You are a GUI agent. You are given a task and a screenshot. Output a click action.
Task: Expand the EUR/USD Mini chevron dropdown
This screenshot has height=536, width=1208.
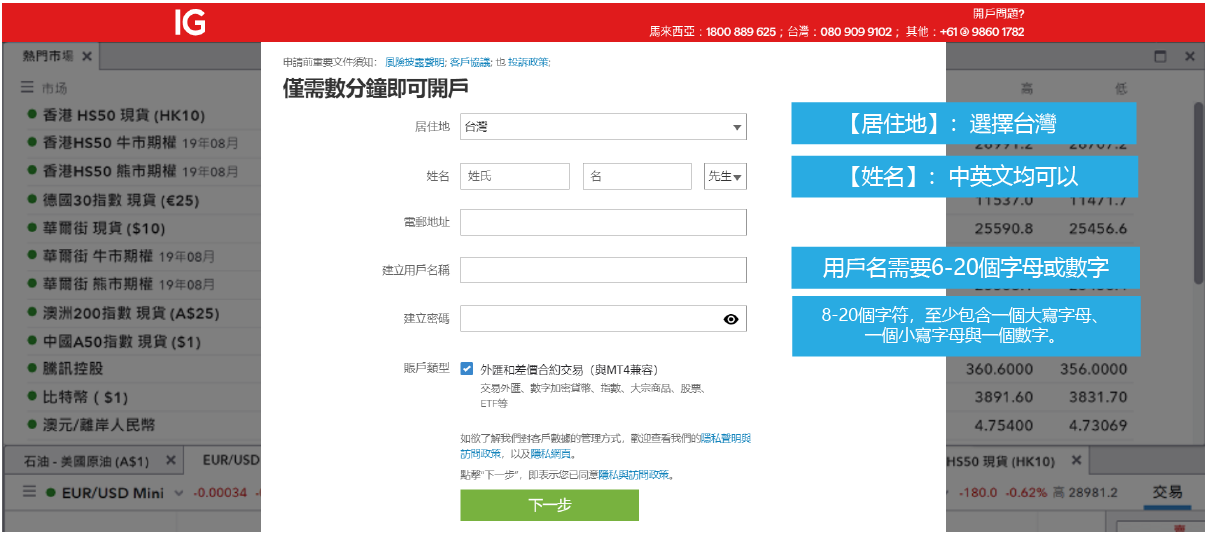179,493
